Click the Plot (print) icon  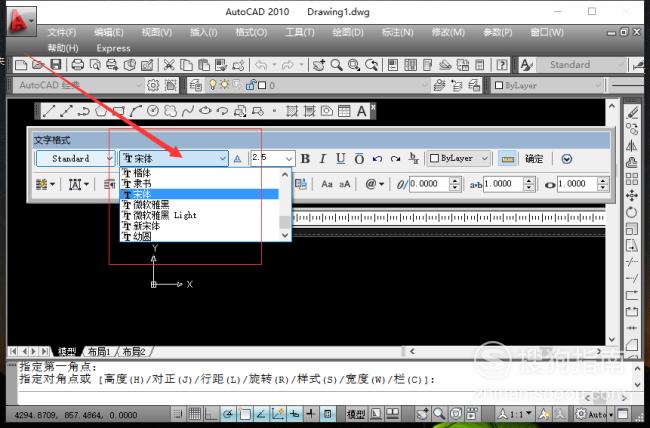(78, 65)
